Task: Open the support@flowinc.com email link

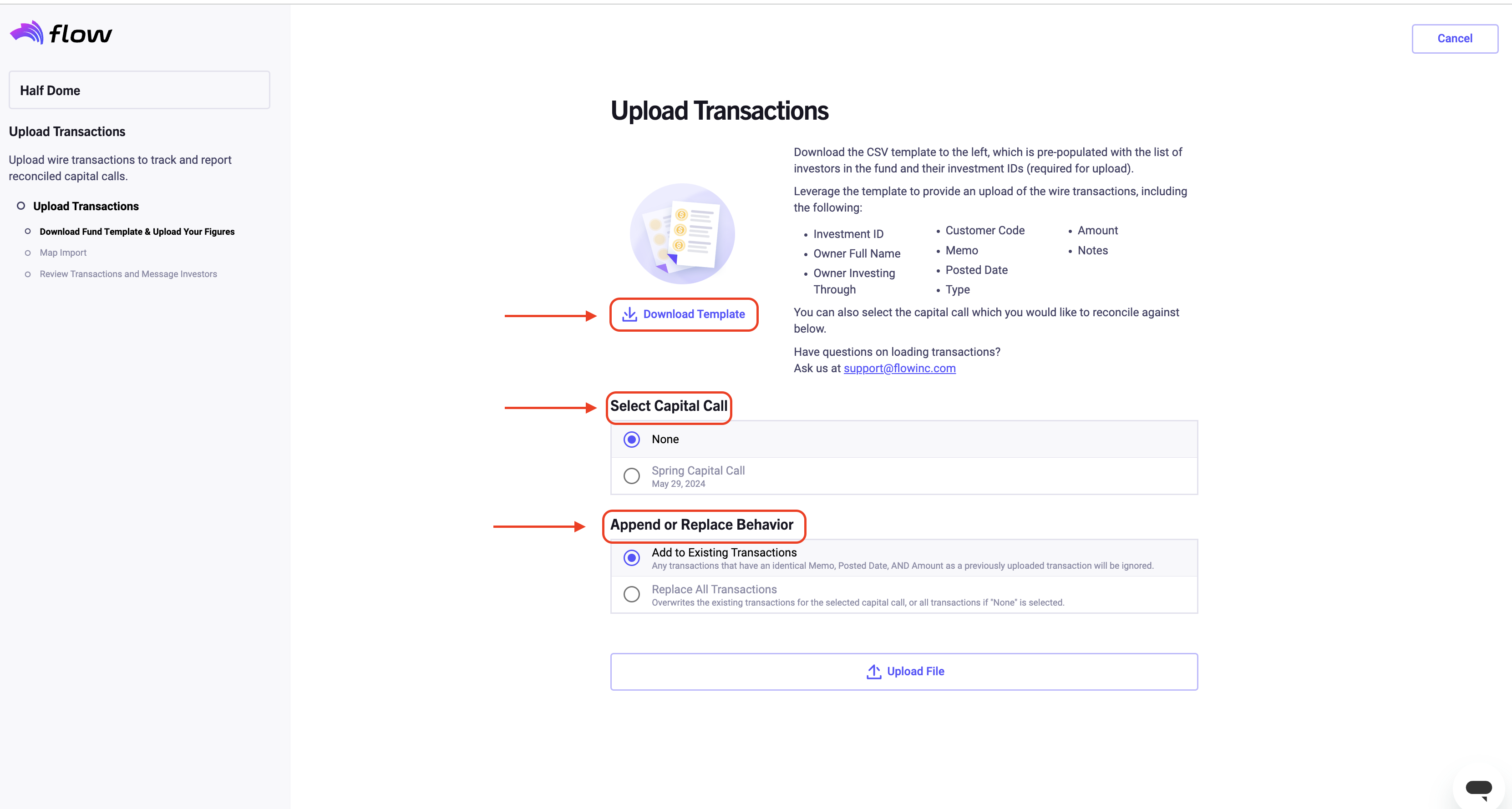Action: (x=899, y=369)
